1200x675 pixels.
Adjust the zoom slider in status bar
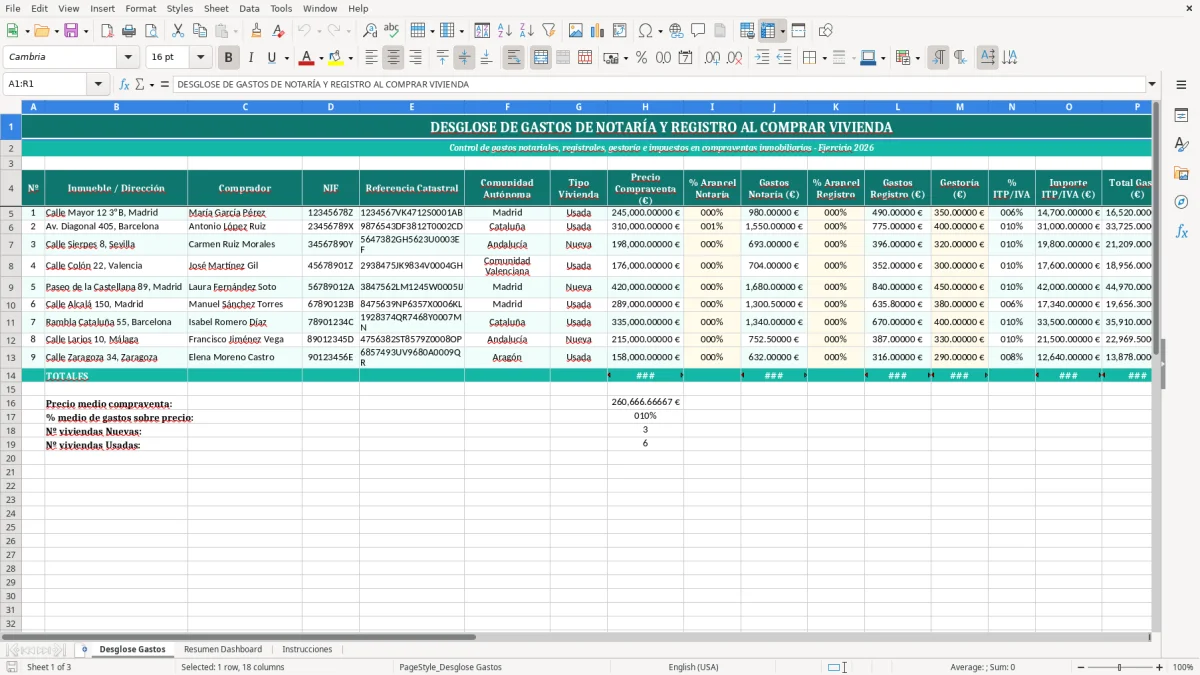point(1119,667)
